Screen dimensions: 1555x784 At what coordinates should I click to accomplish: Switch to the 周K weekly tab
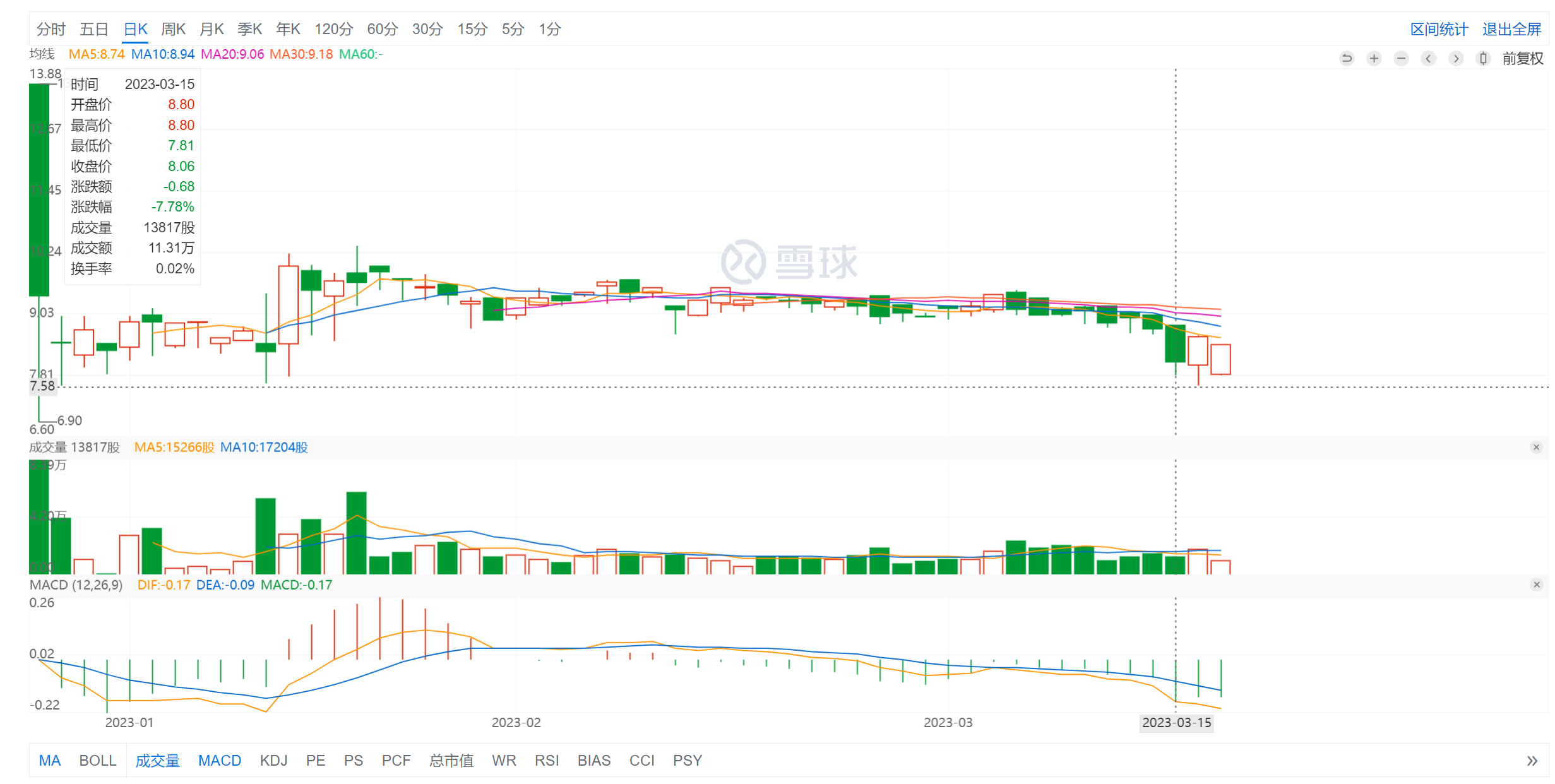click(173, 29)
